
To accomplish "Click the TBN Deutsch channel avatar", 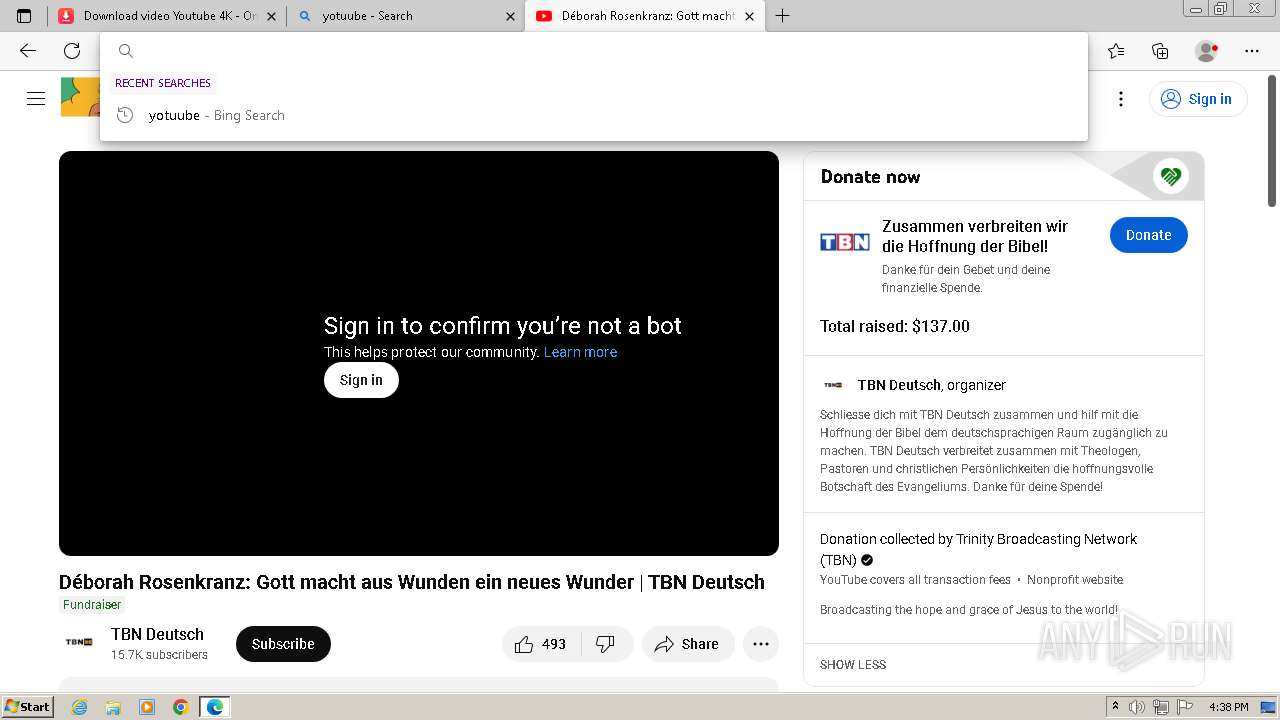I will click(x=79, y=642).
